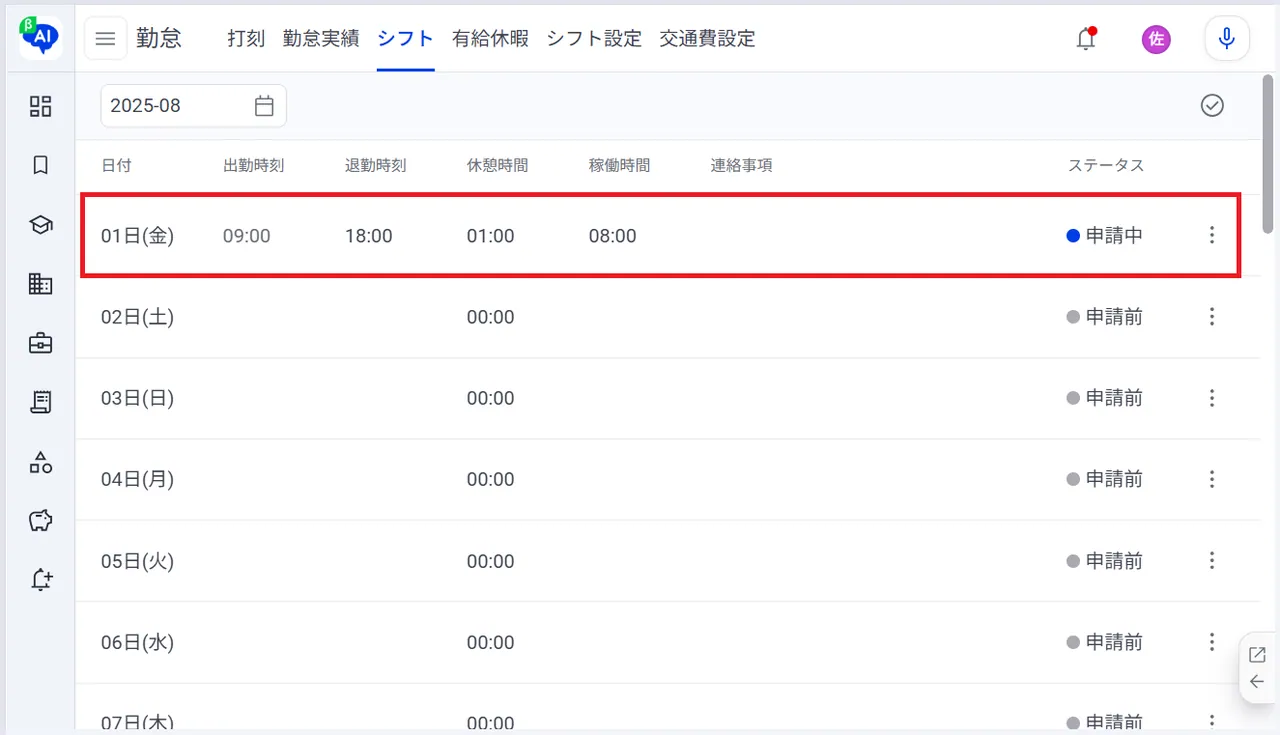Switch to the 勤怠実績 tab
This screenshot has height=735, width=1280.
coord(321,39)
